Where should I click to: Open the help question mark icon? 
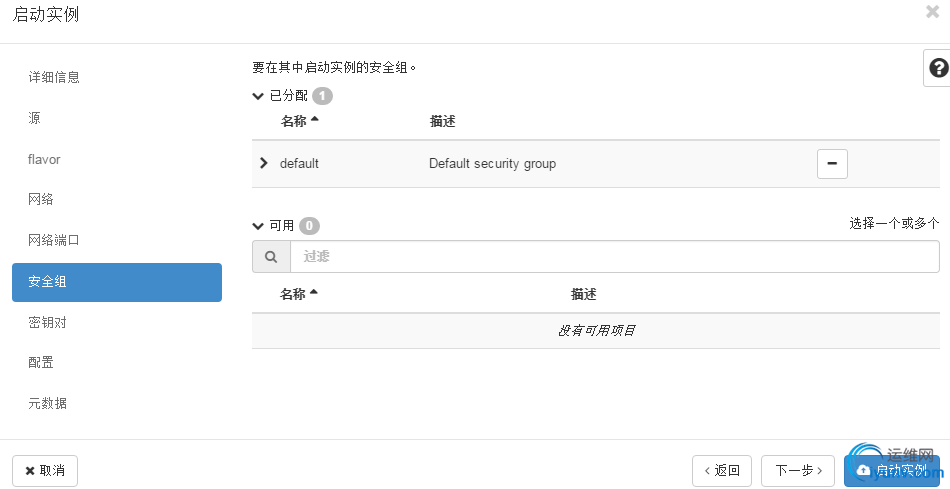[x=938, y=68]
